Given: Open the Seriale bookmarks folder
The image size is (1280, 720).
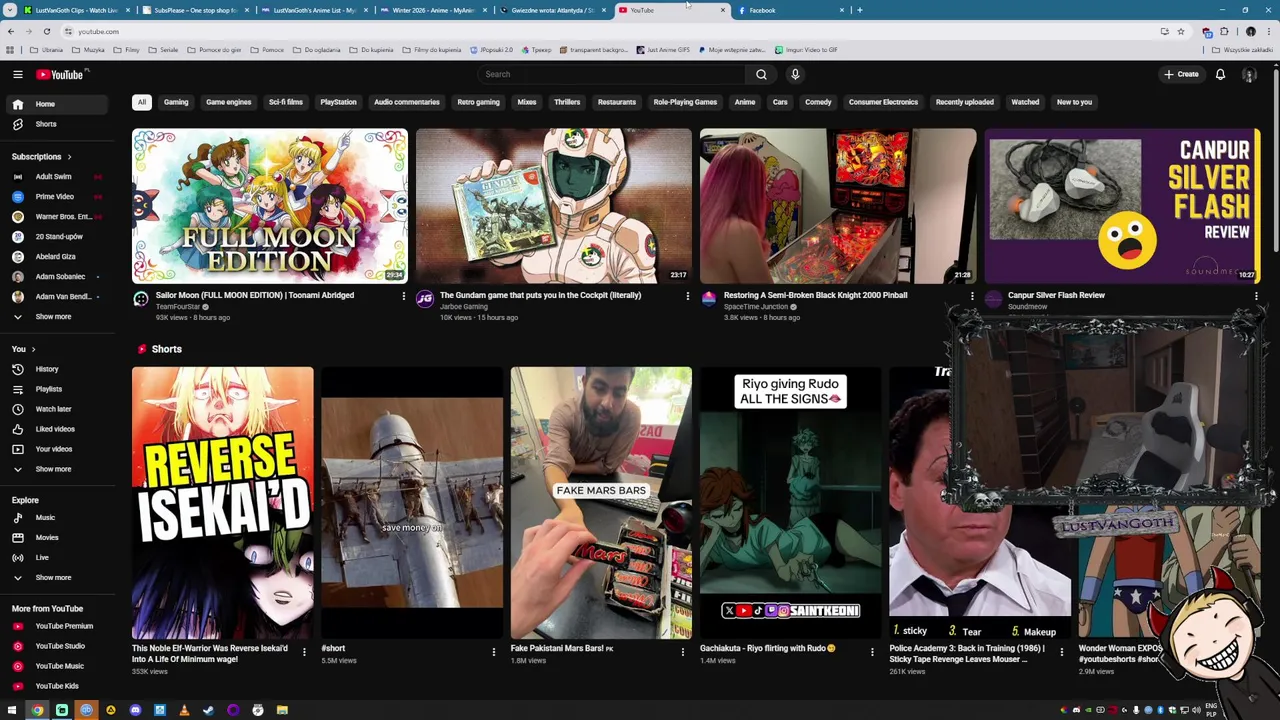Looking at the screenshot, I should (x=164, y=49).
